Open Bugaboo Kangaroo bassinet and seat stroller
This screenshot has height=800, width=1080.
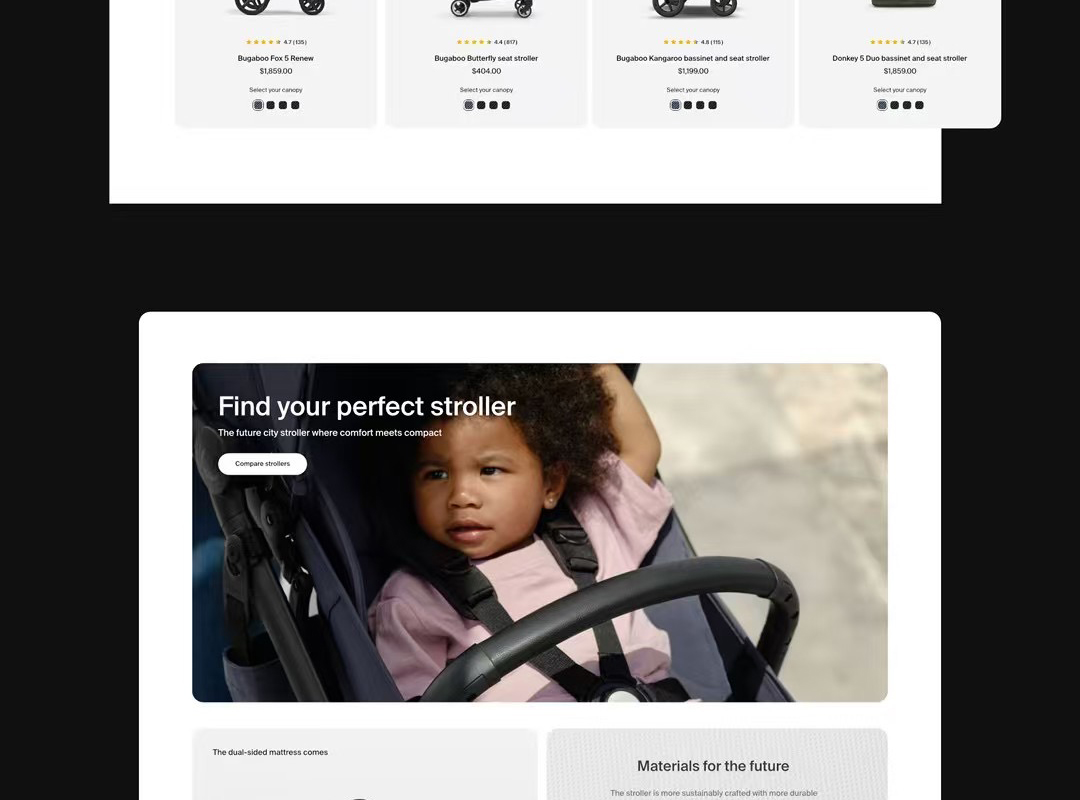(x=693, y=59)
